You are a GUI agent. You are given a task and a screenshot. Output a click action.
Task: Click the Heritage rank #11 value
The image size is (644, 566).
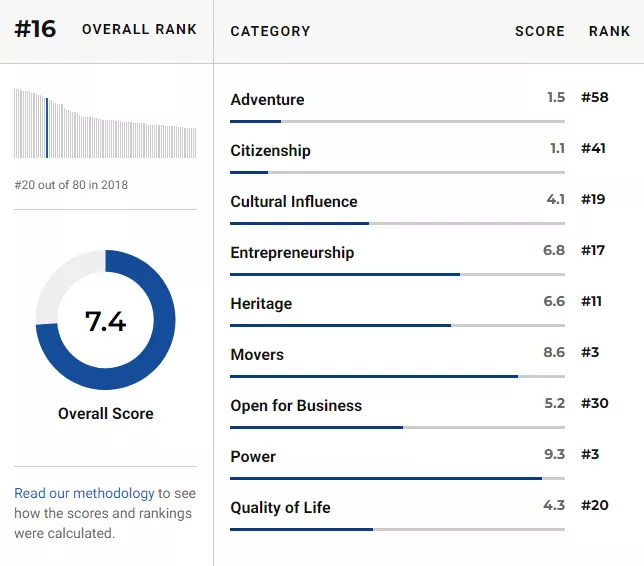[591, 301]
